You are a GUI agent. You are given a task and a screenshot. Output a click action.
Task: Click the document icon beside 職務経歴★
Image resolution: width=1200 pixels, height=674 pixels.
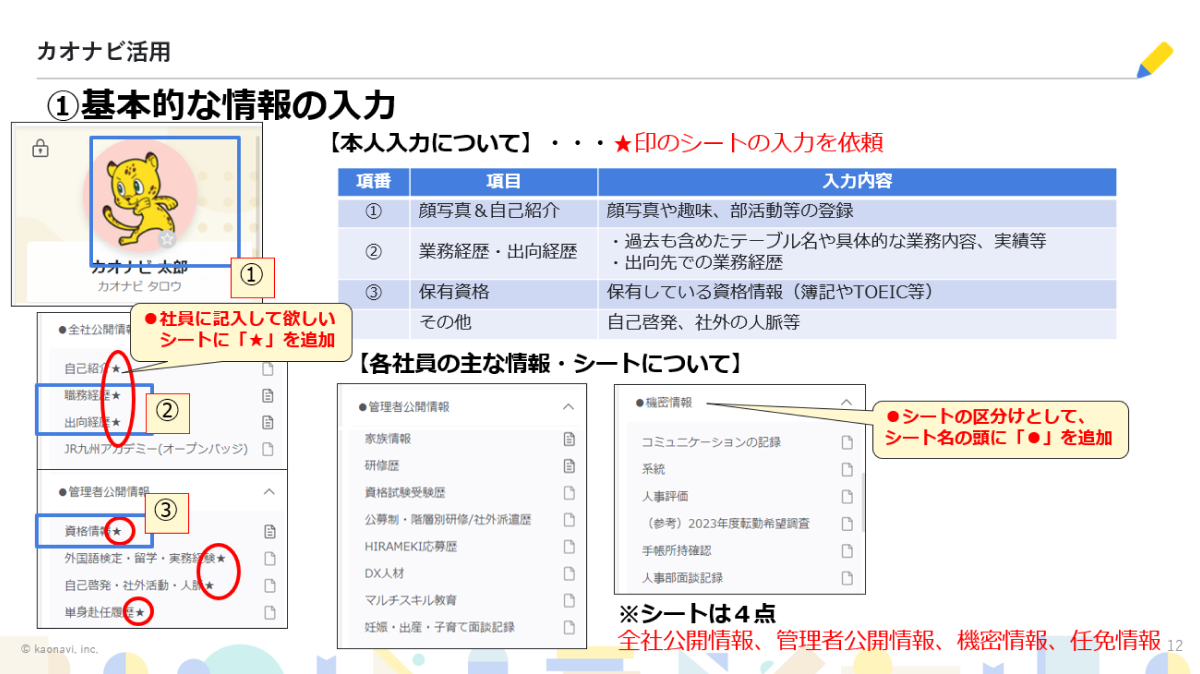[x=268, y=395]
